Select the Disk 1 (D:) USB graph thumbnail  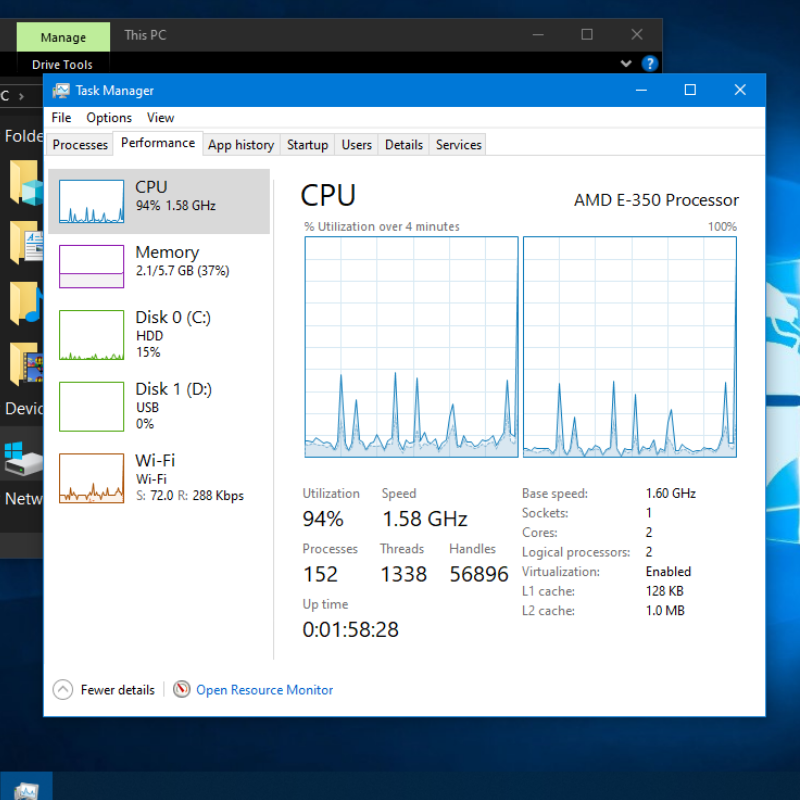point(91,407)
